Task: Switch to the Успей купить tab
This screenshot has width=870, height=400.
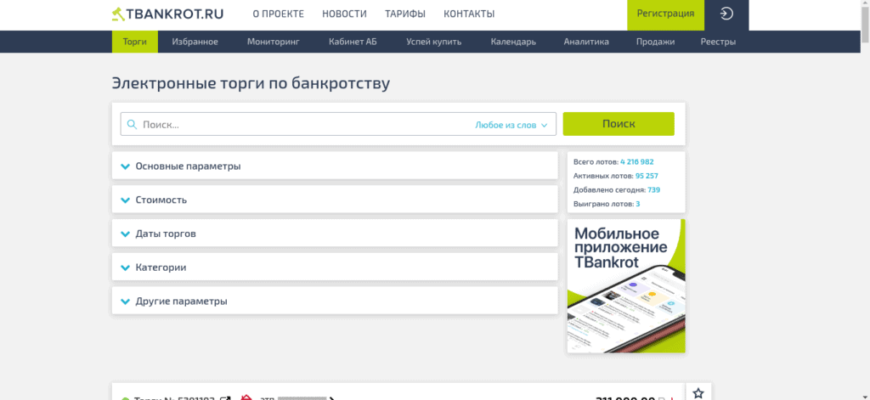Action: (x=433, y=42)
